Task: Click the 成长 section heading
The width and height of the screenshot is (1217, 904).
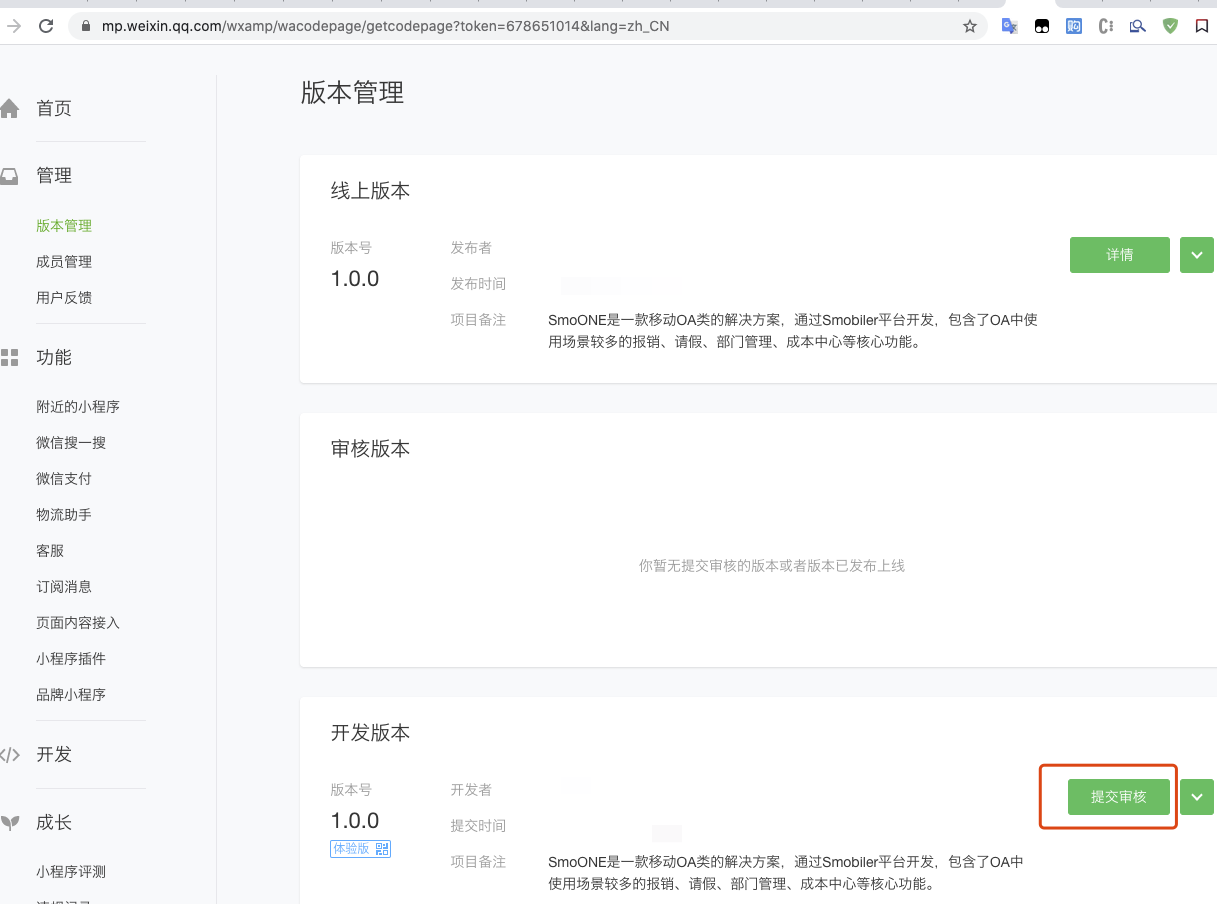Action: coord(54,823)
